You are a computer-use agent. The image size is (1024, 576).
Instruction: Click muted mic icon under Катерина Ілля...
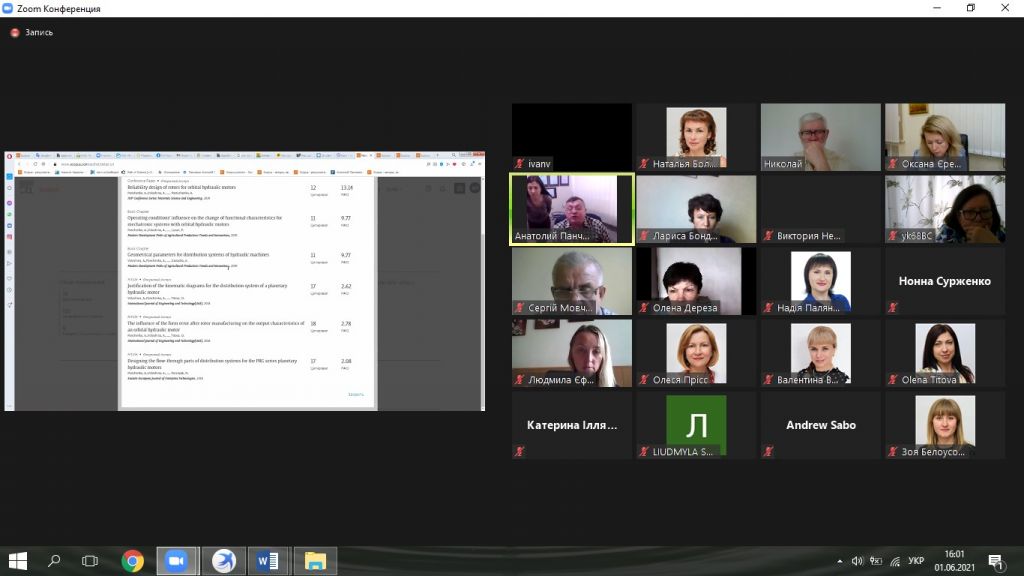click(520, 451)
